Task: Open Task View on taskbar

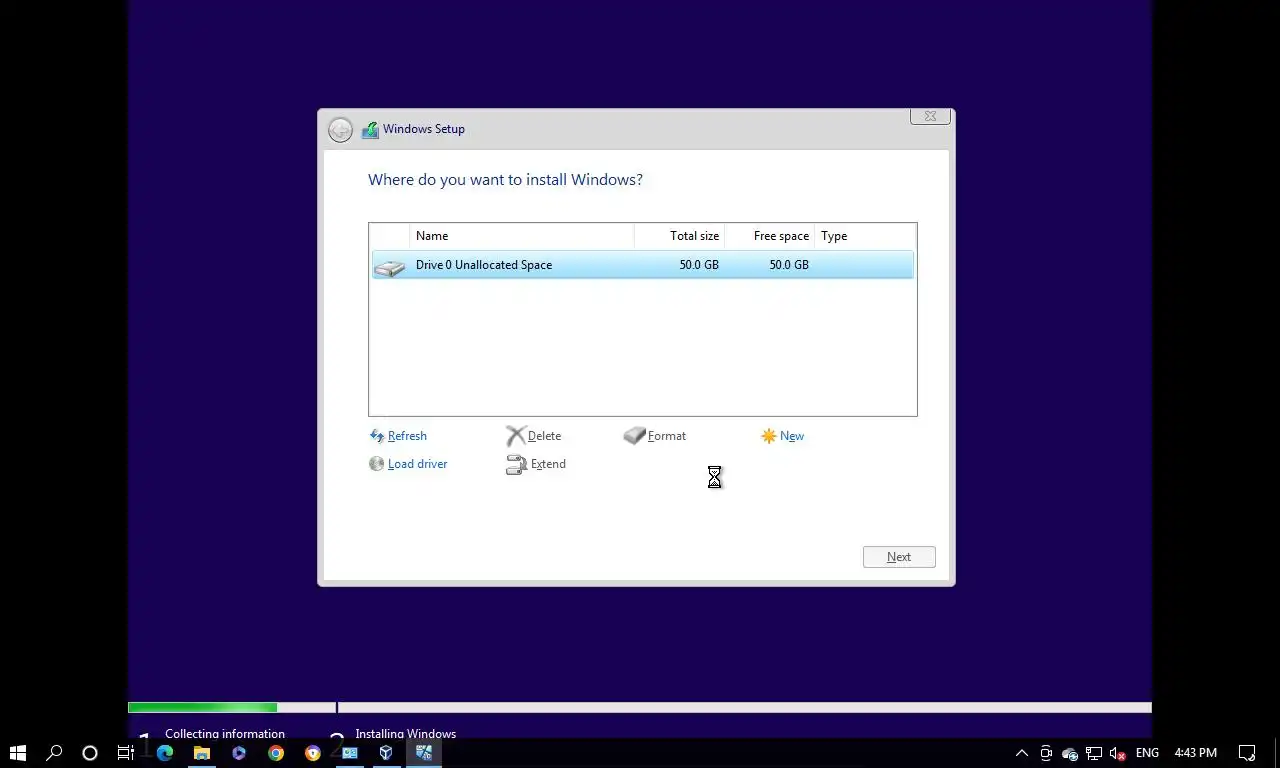Action: point(126,753)
